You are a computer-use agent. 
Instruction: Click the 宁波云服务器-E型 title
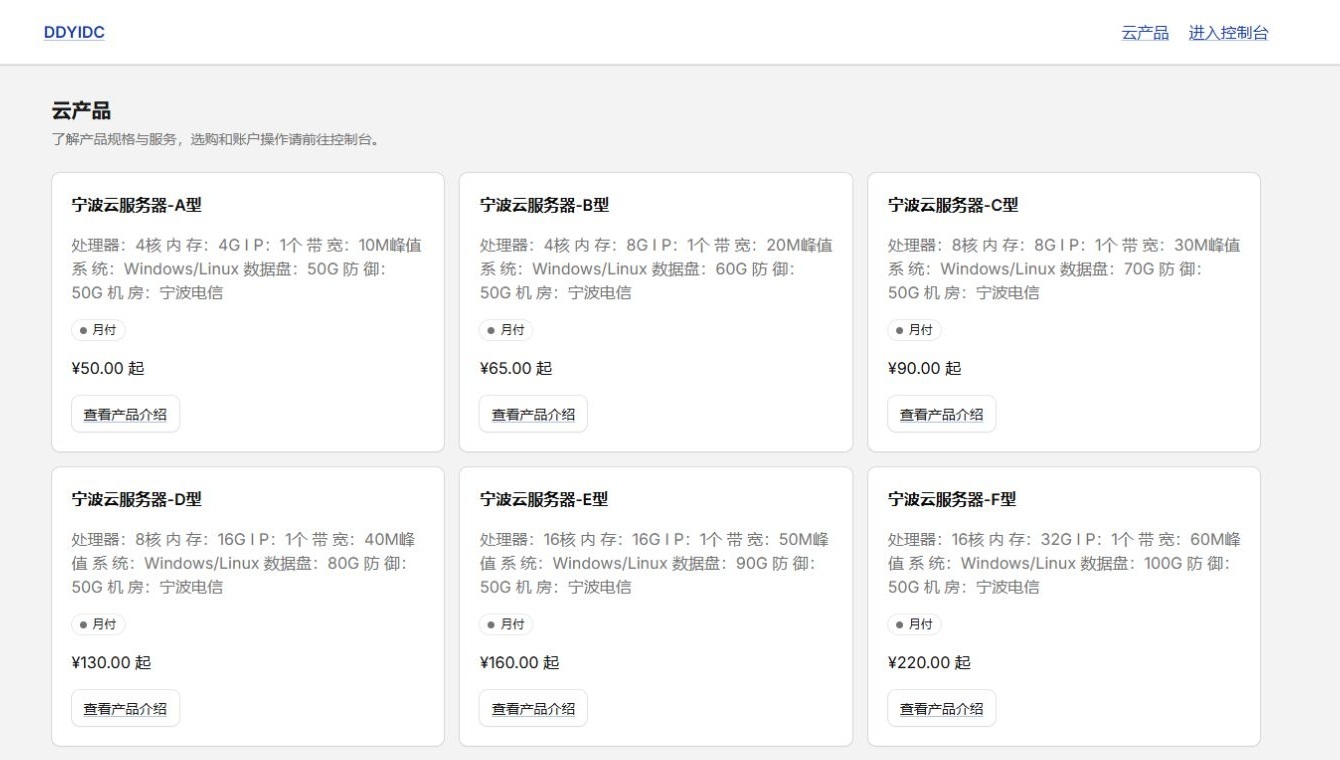point(544,499)
